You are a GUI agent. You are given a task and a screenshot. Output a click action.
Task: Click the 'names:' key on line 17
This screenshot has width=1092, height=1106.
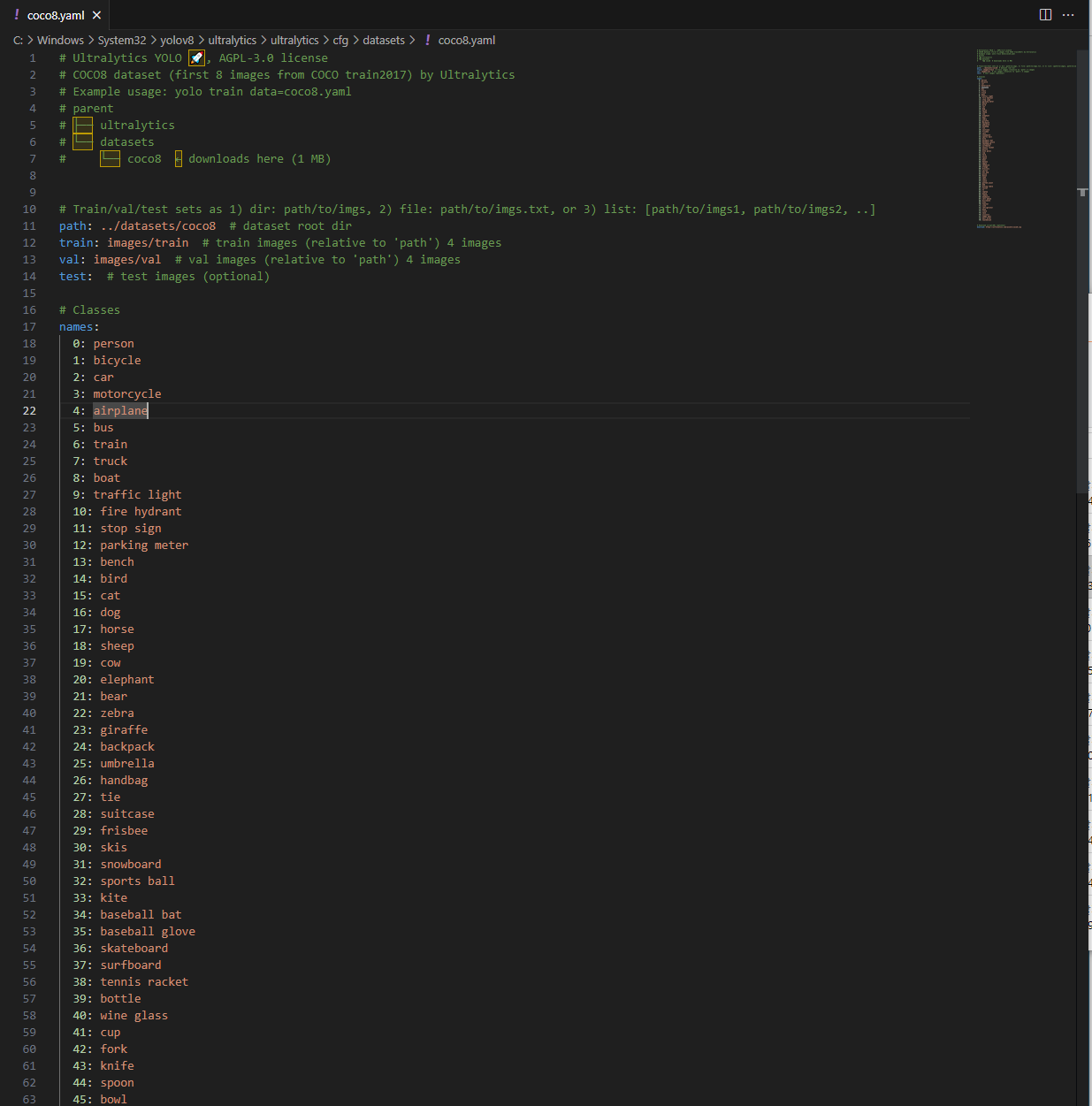click(79, 327)
